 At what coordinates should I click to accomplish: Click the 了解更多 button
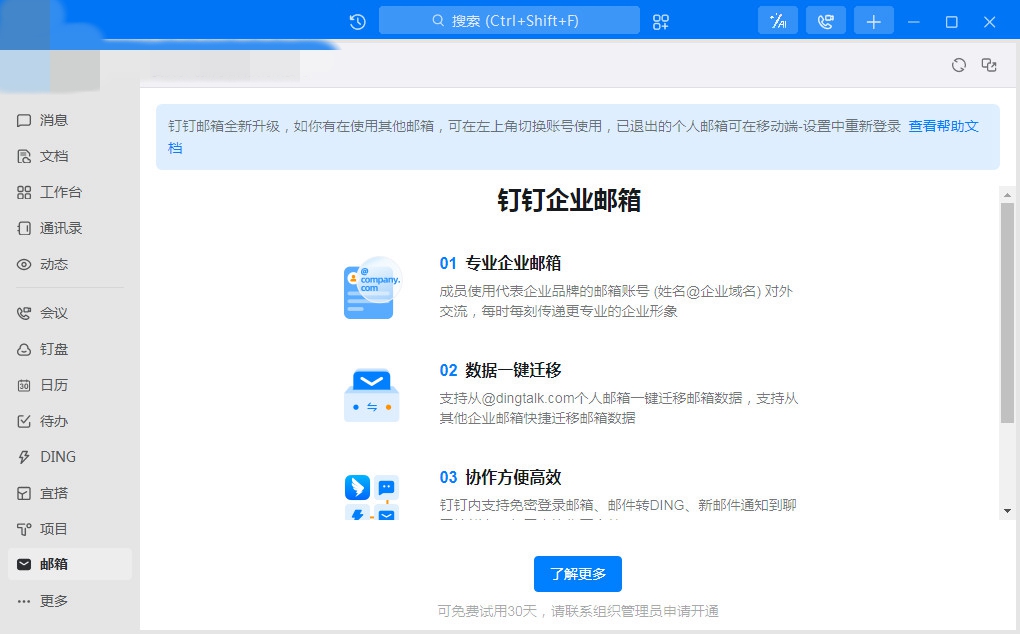[578, 574]
